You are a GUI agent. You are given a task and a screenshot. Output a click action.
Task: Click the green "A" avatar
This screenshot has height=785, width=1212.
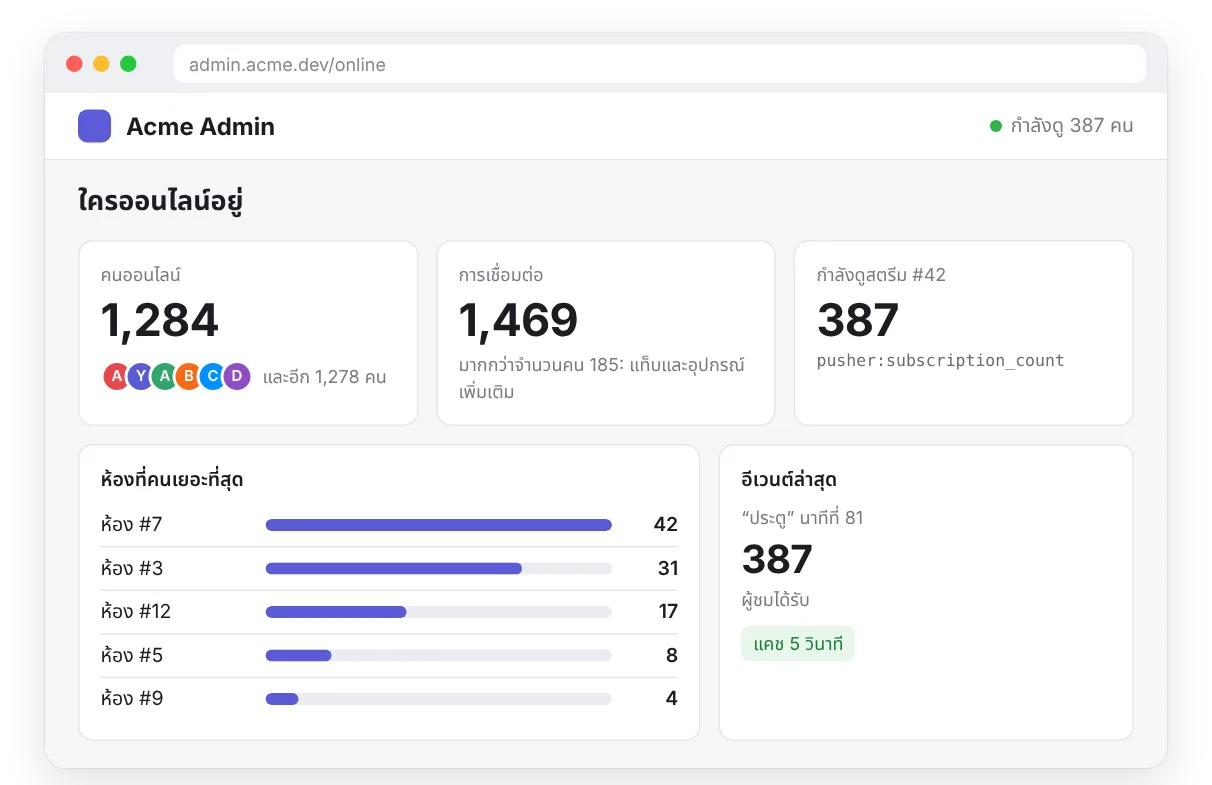click(x=164, y=376)
